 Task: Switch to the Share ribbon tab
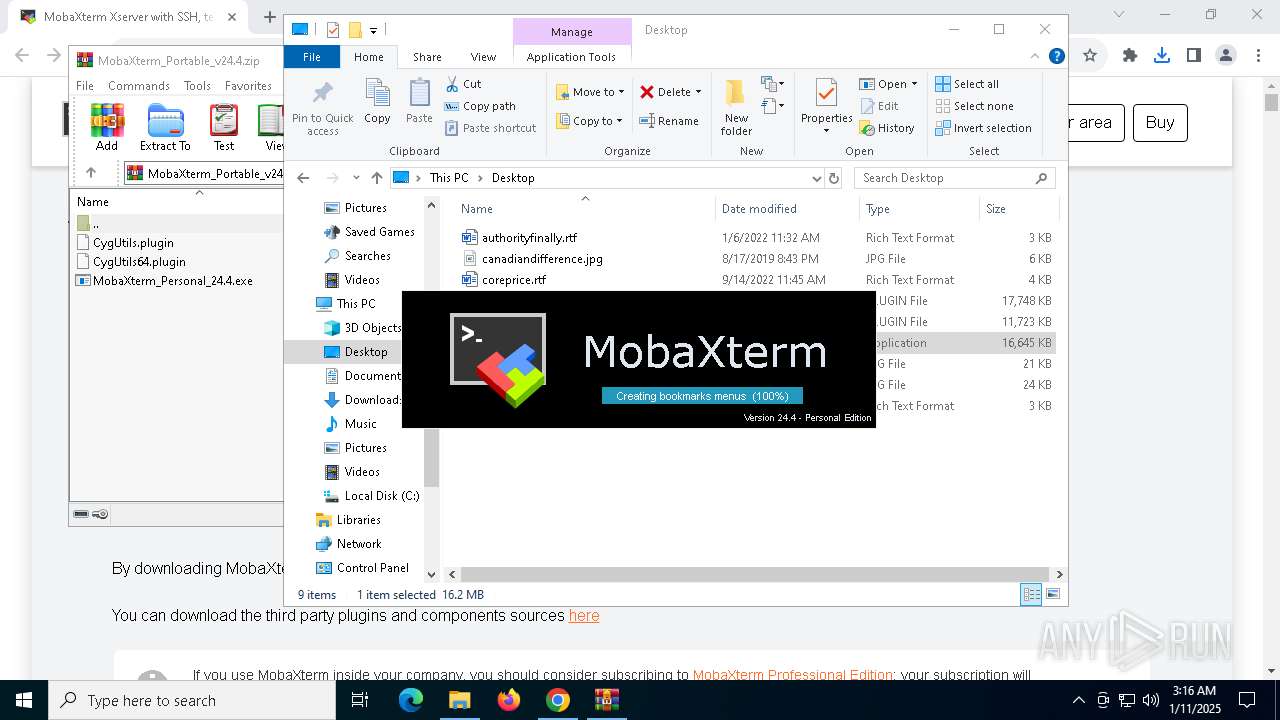point(427,57)
